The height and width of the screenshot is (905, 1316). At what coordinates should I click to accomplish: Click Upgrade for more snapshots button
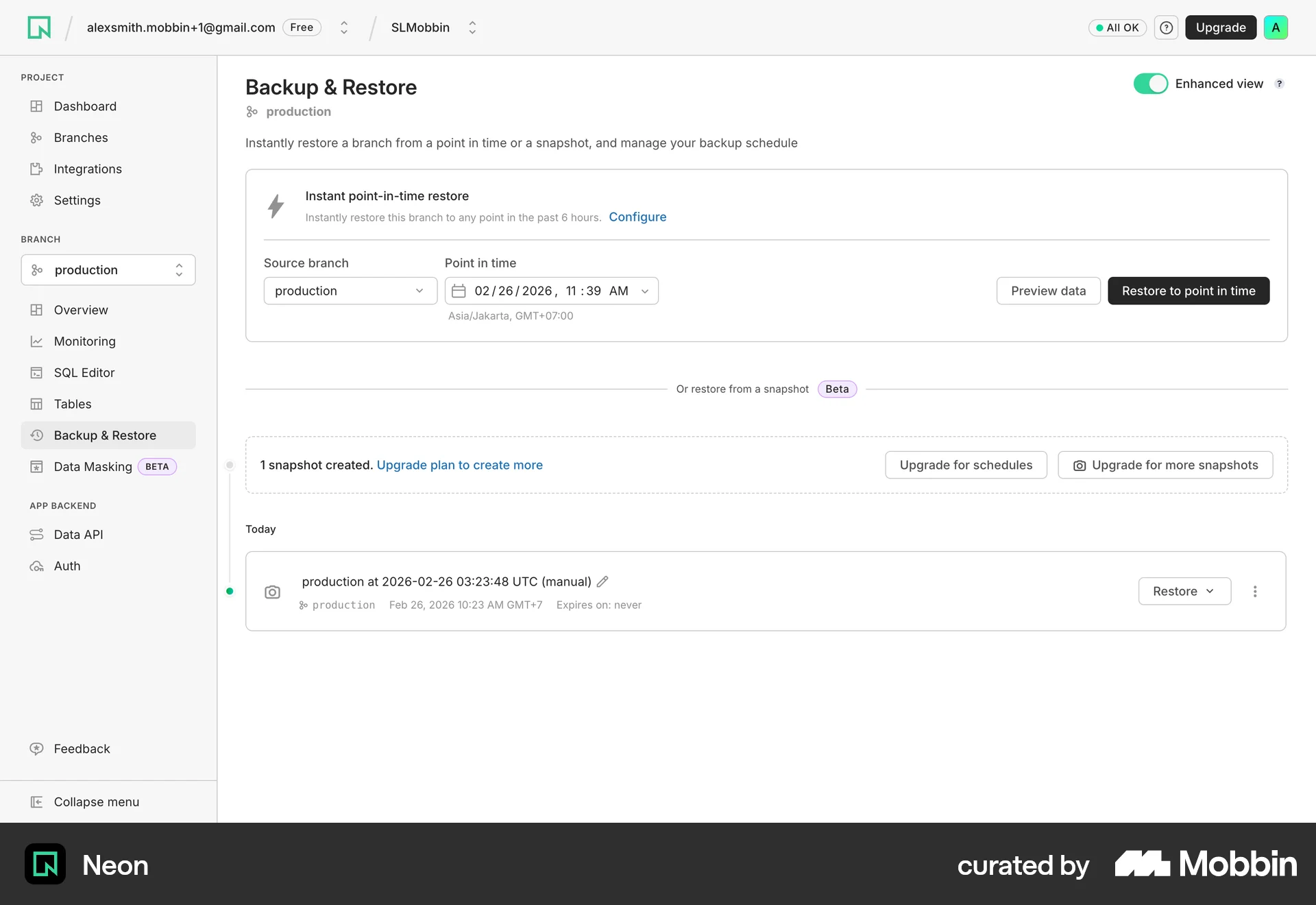point(1165,465)
